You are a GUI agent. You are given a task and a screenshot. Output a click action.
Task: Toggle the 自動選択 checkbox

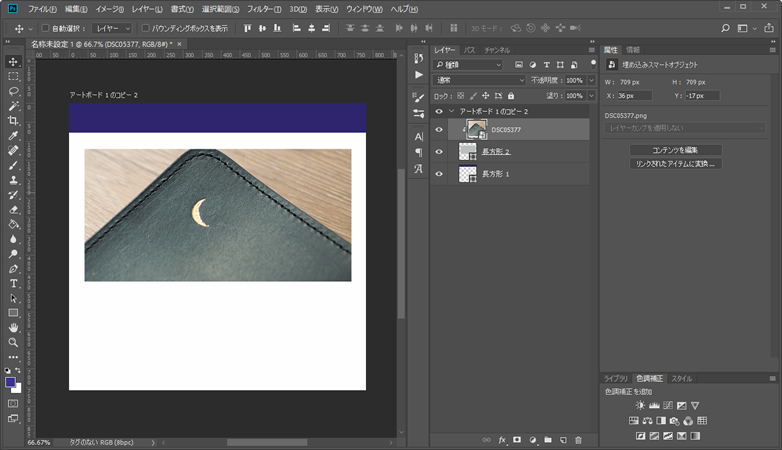[45, 28]
